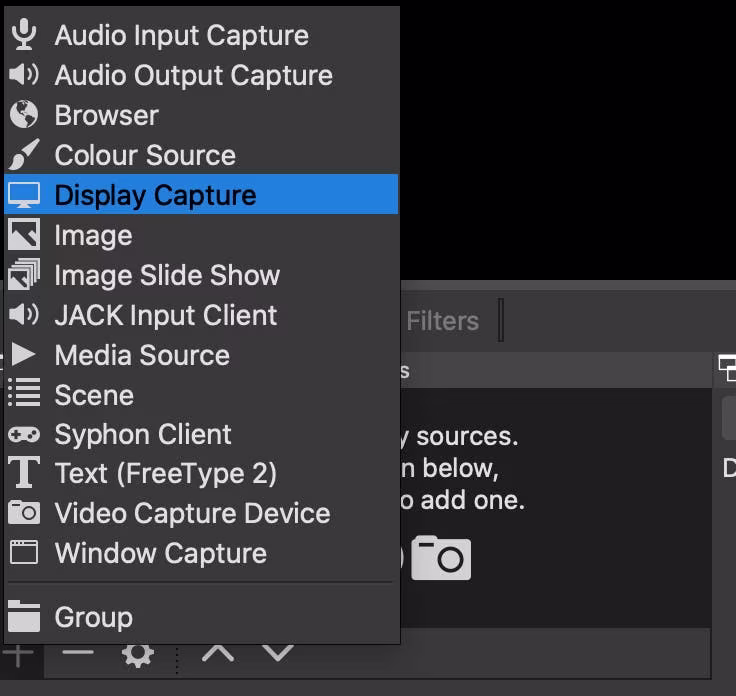Choose Media Source from the list
The image size is (736, 696).
pos(142,355)
